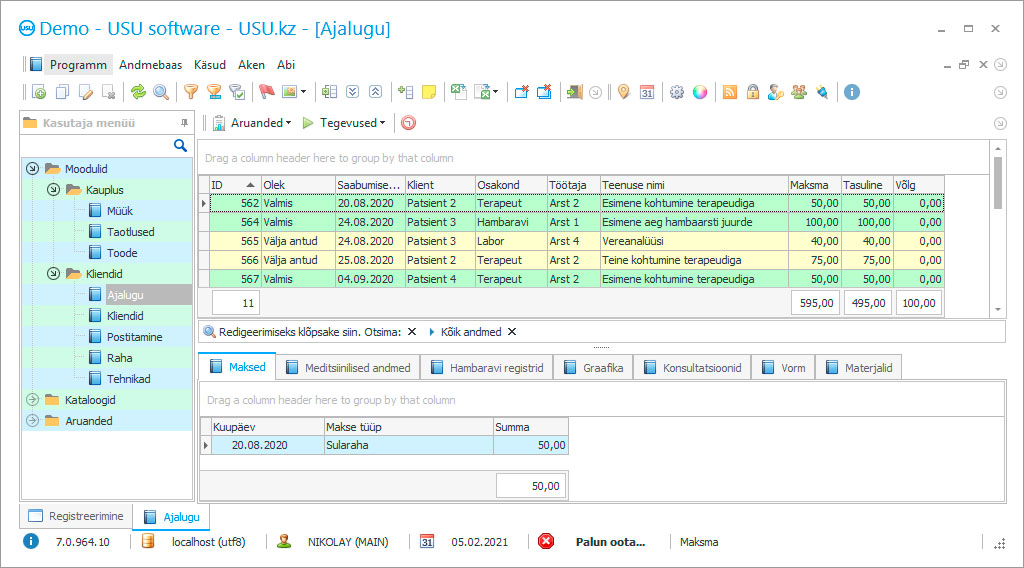Collapse the Kauplus tree folder
Viewport: 1024px width, 568px height.
tap(53, 190)
